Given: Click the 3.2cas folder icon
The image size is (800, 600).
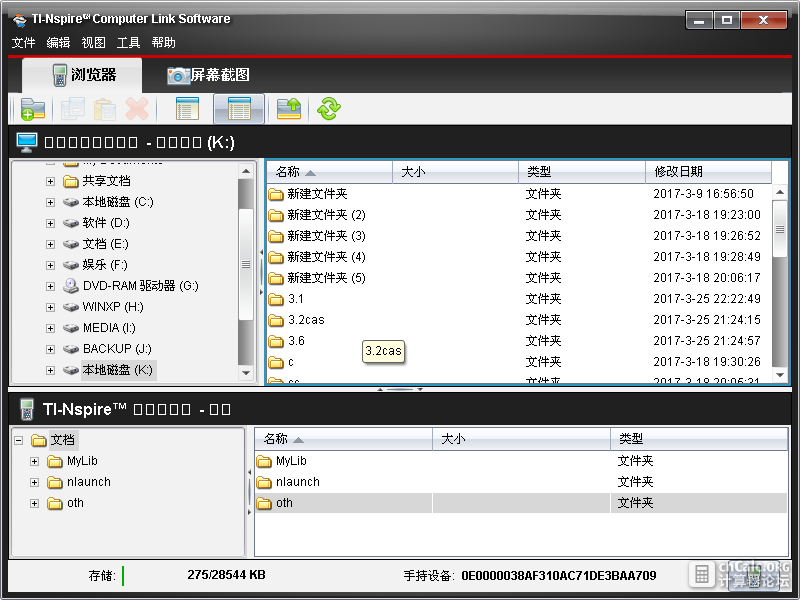Looking at the screenshot, I should click(276, 320).
